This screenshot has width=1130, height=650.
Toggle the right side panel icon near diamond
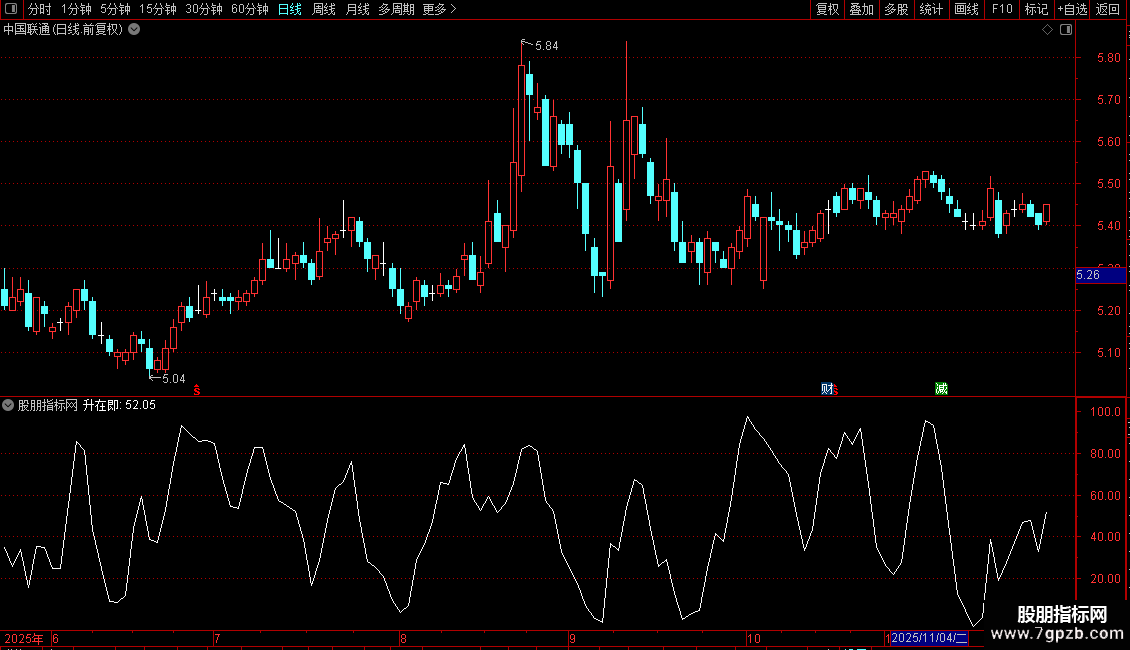click(x=1066, y=30)
